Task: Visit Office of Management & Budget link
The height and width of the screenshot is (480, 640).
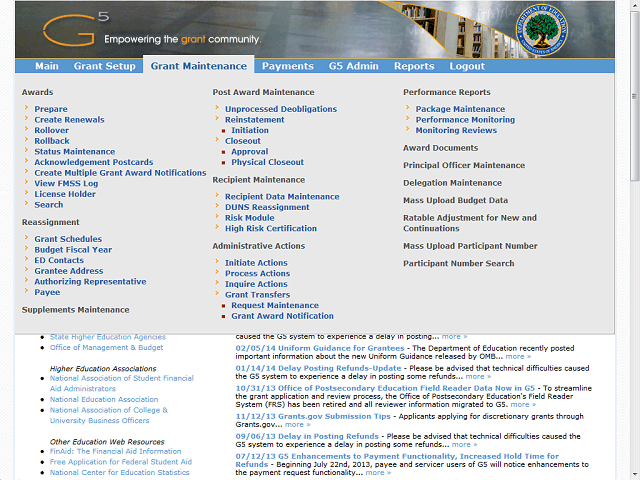Action: tap(106, 347)
